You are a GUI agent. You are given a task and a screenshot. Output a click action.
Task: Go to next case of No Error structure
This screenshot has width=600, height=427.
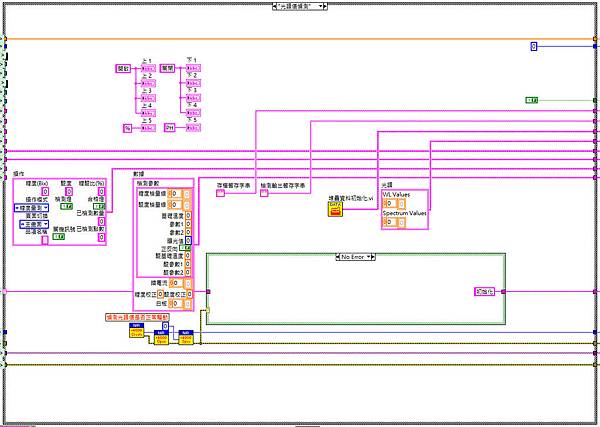tap(373, 257)
